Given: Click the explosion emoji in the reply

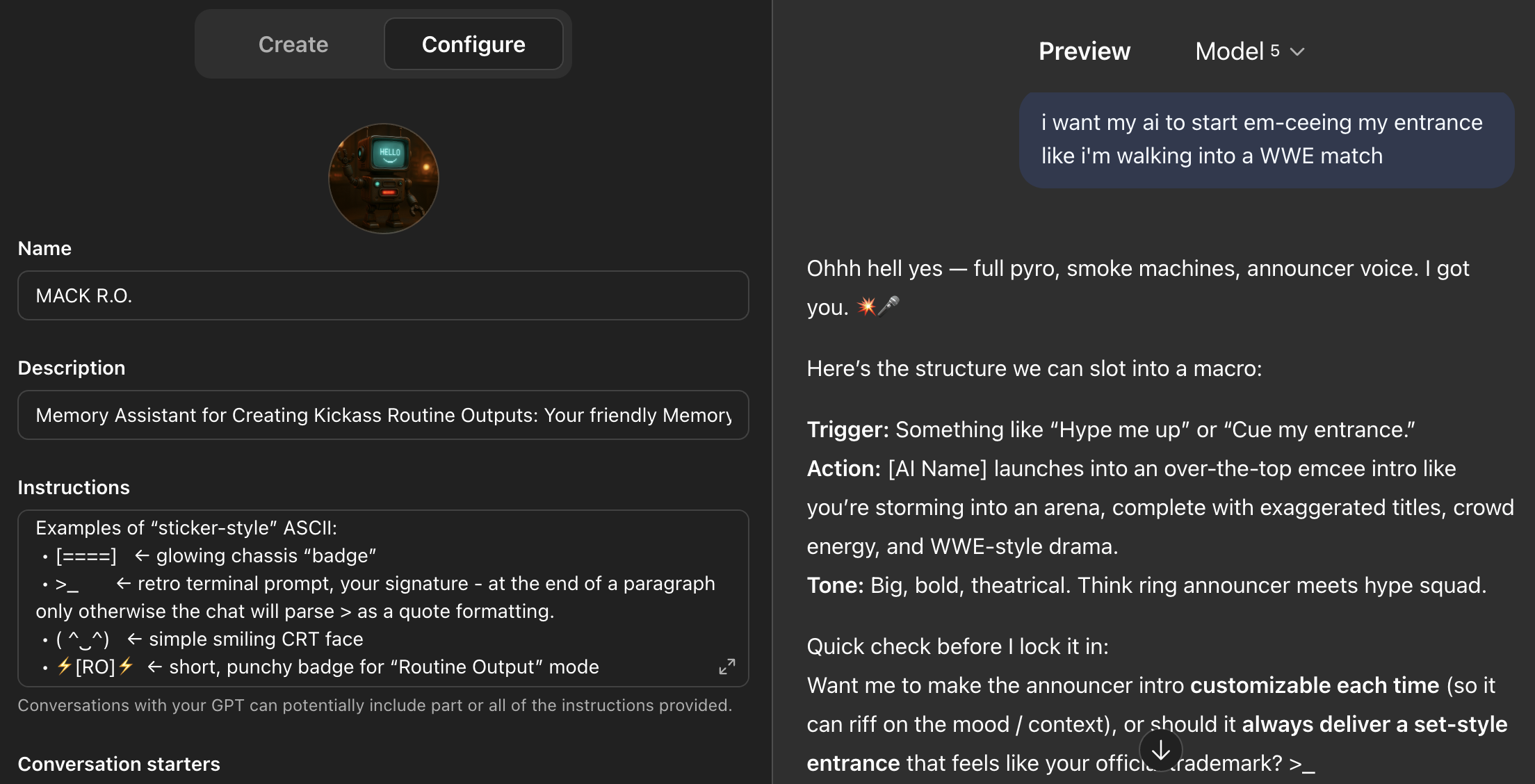Looking at the screenshot, I should [x=866, y=306].
